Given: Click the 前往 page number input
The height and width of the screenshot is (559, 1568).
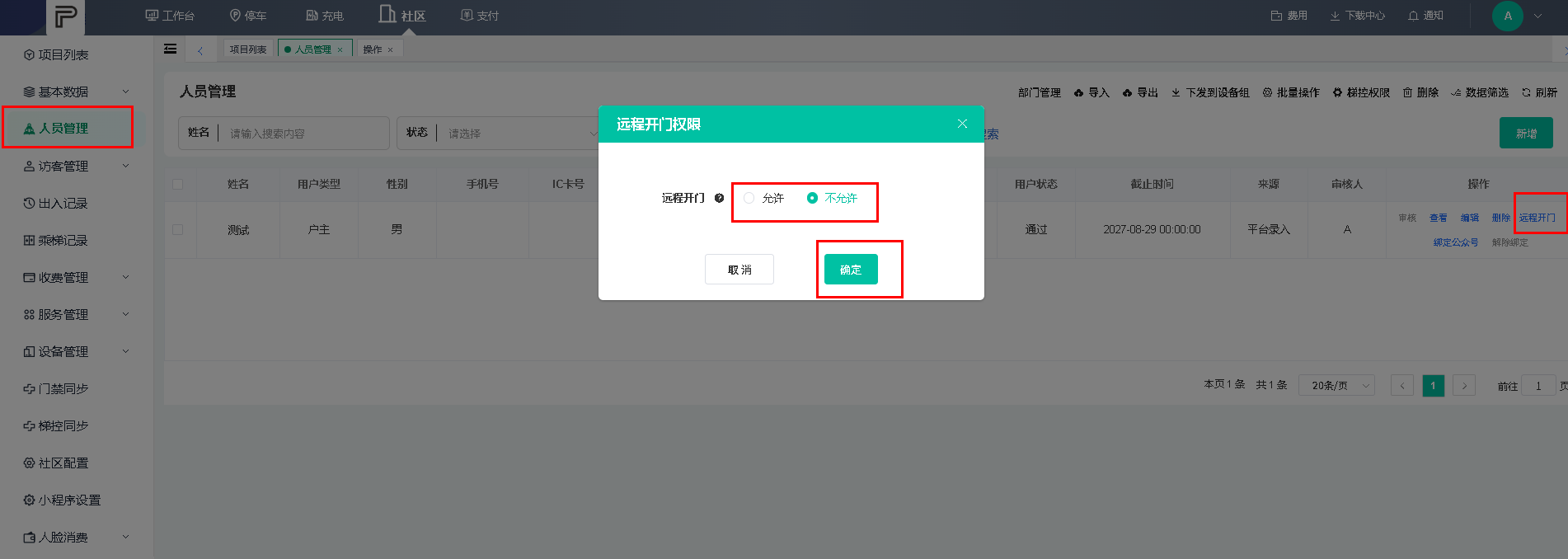Looking at the screenshot, I should [1538, 385].
